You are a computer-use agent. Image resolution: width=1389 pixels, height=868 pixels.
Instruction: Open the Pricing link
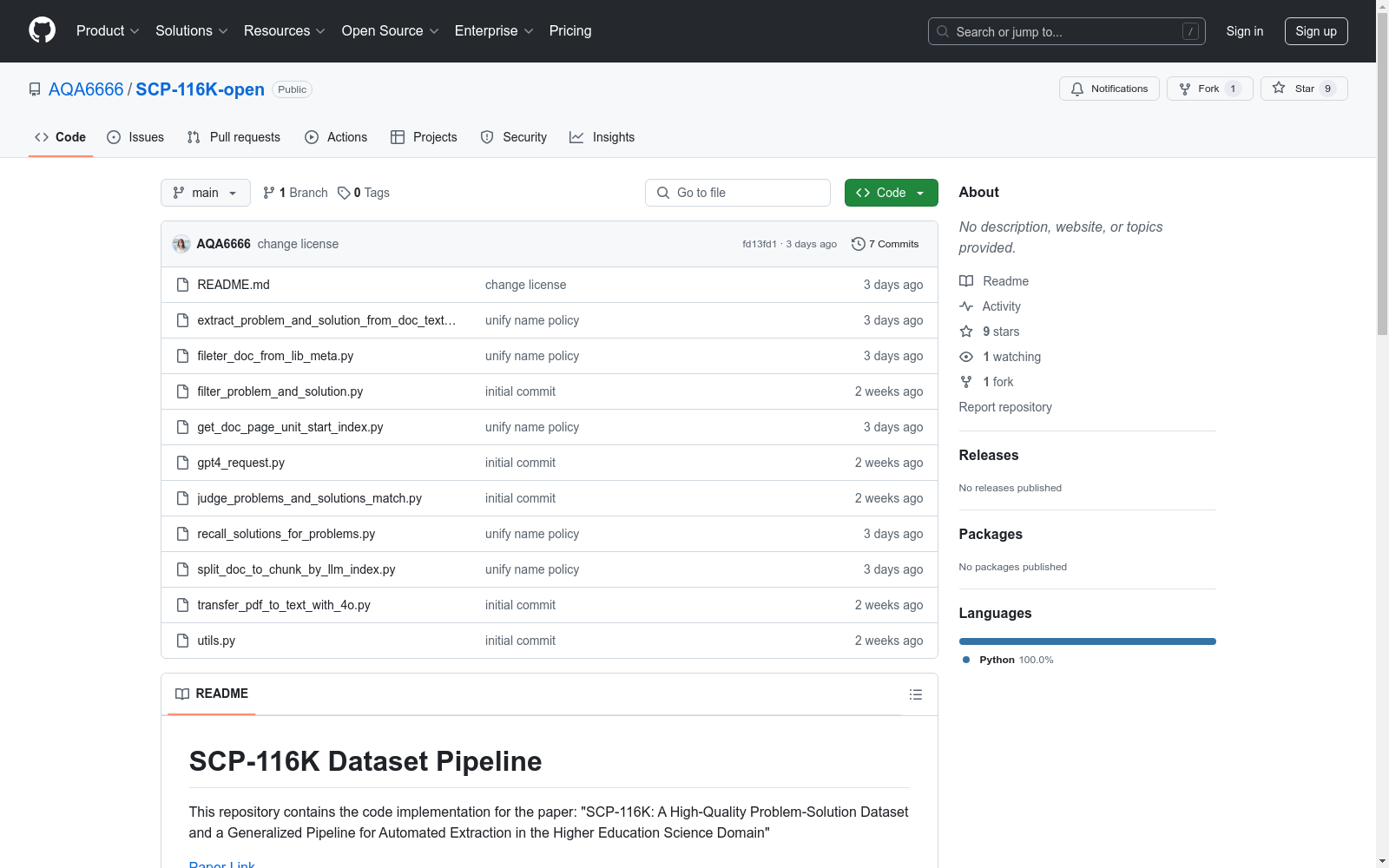[x=570, y=31]
